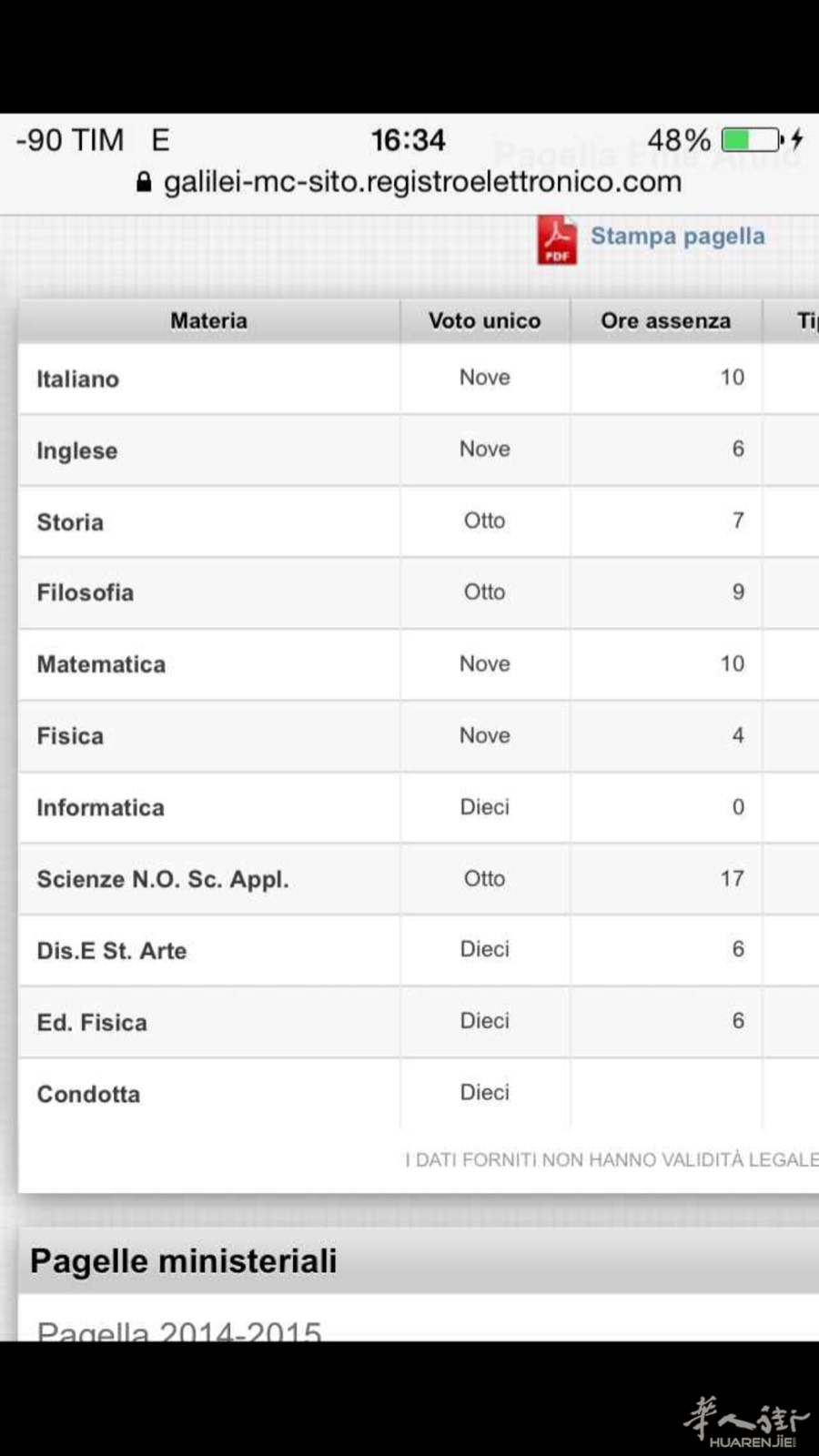Tap the address bar URL
This screenshot has height=1456, width=819.
click(x=422, y=182)
